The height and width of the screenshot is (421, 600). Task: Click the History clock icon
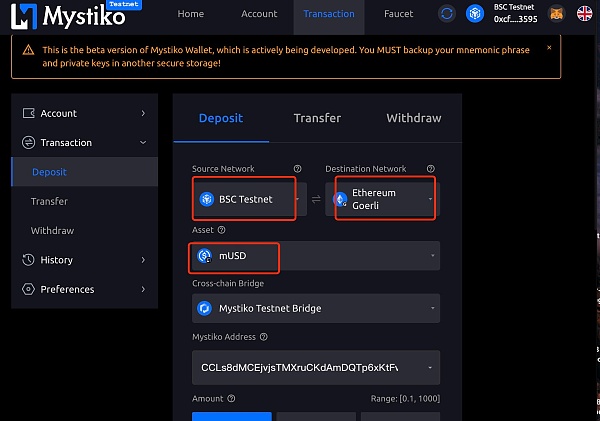pos(29,260)
